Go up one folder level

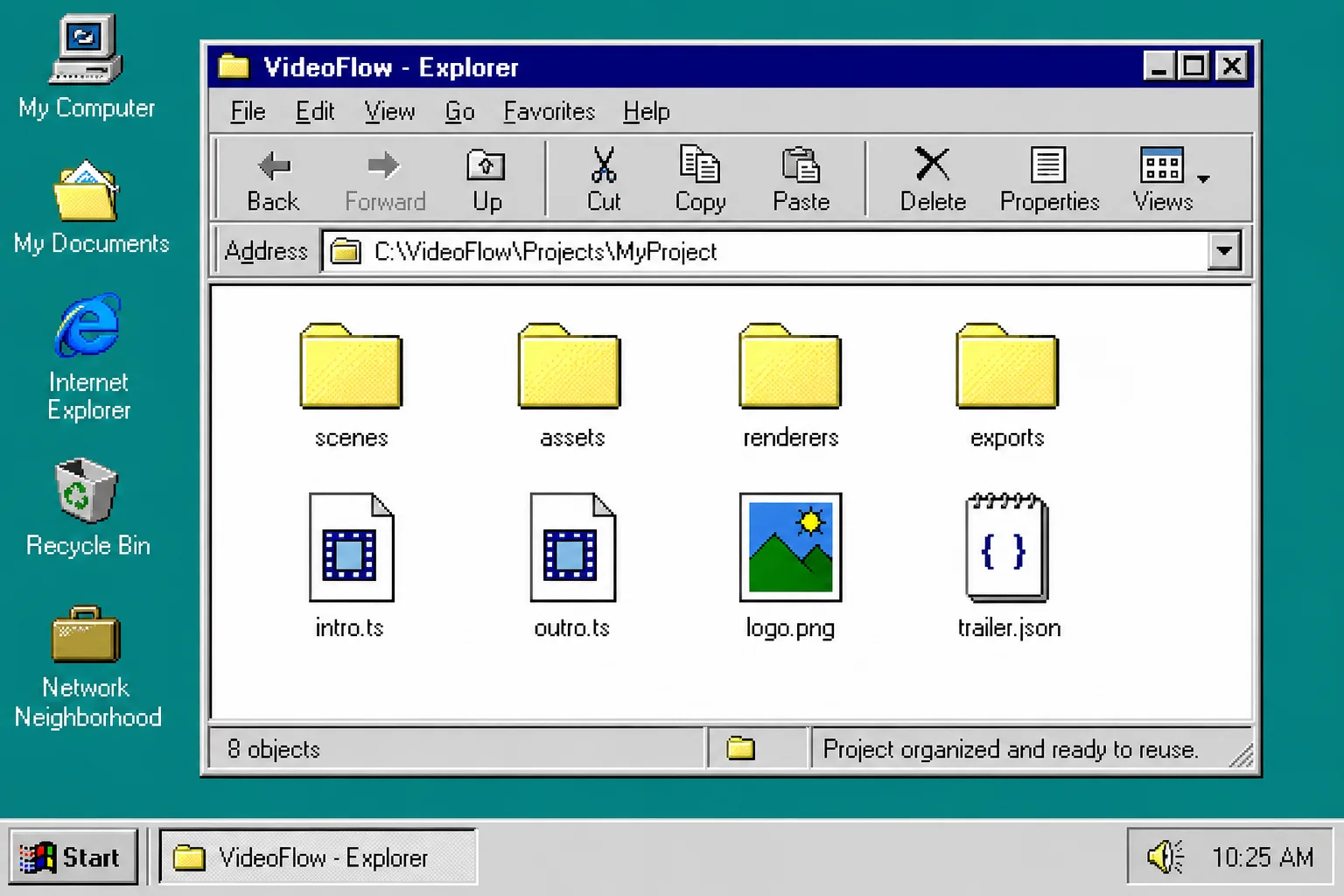click(x=486, y=180)
